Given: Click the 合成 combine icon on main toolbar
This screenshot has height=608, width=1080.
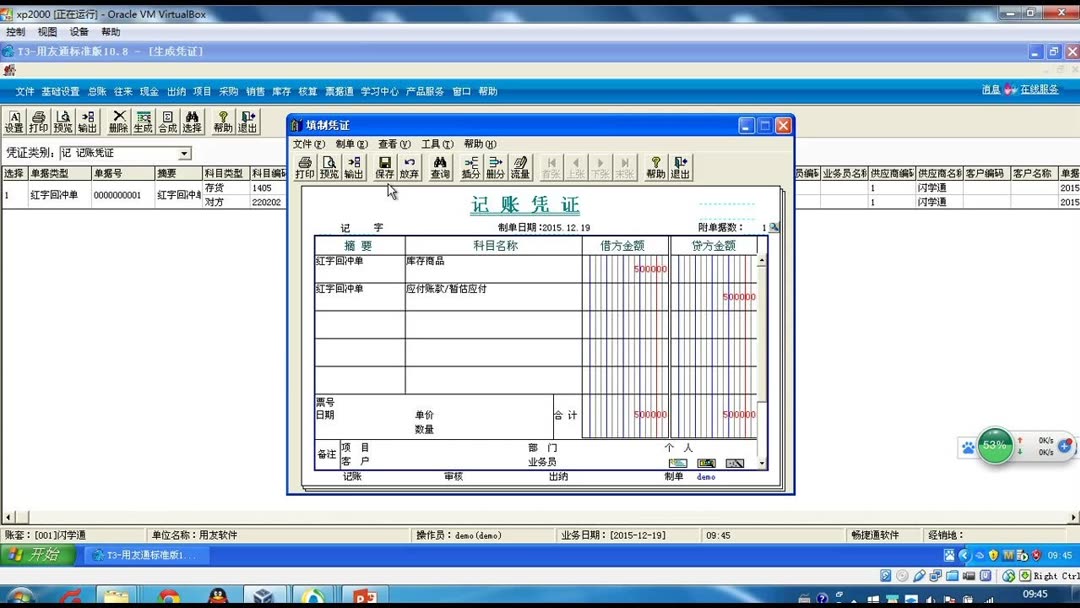Looking at the screenshot, I should [x=166, y=120].
